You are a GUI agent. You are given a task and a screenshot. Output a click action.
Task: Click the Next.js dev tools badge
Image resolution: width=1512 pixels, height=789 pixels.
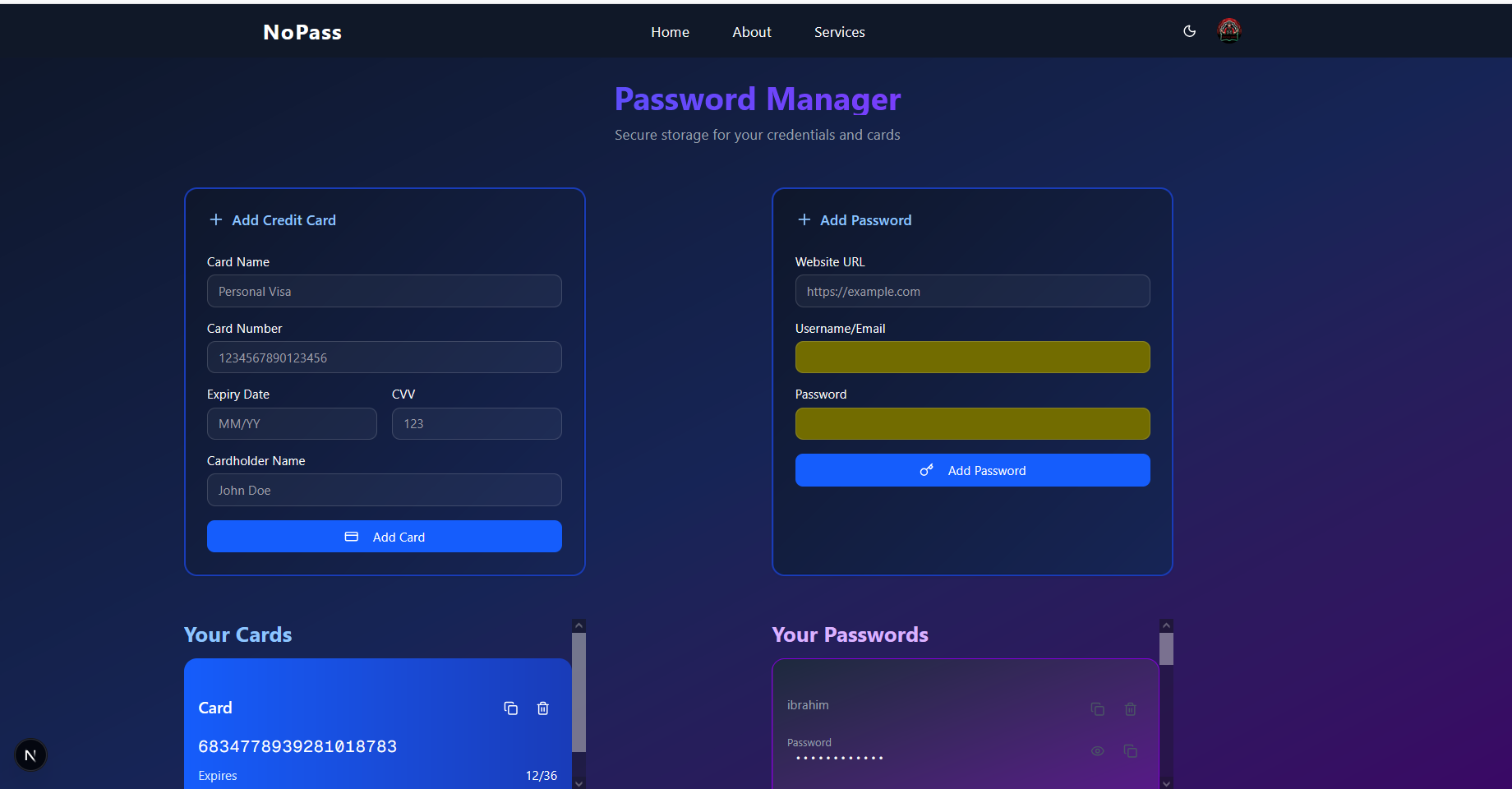30,754
